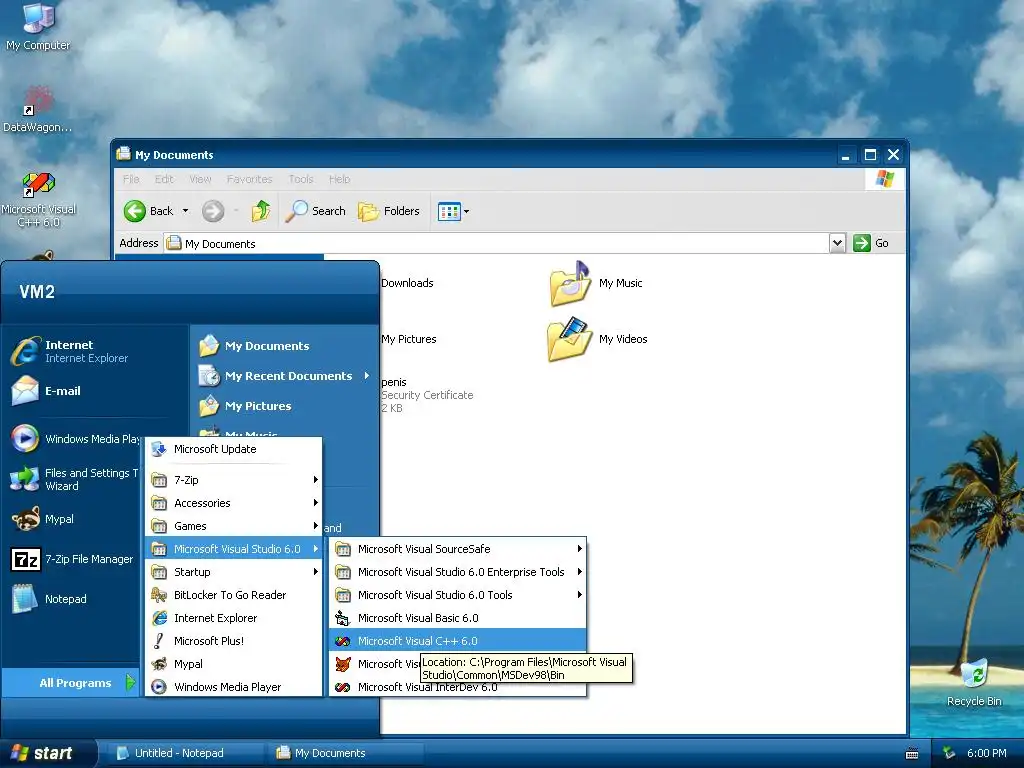
Task: Expand Microsoft Visual SourceSafe submenu
Action: pos(458,549)
